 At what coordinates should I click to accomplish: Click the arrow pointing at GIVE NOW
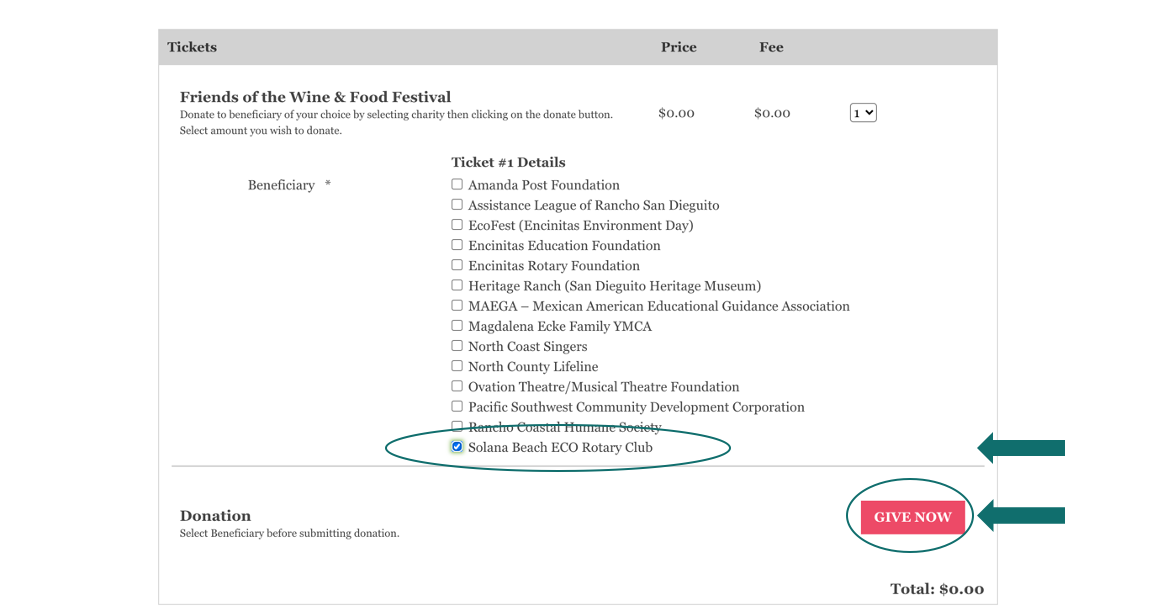1021,517
